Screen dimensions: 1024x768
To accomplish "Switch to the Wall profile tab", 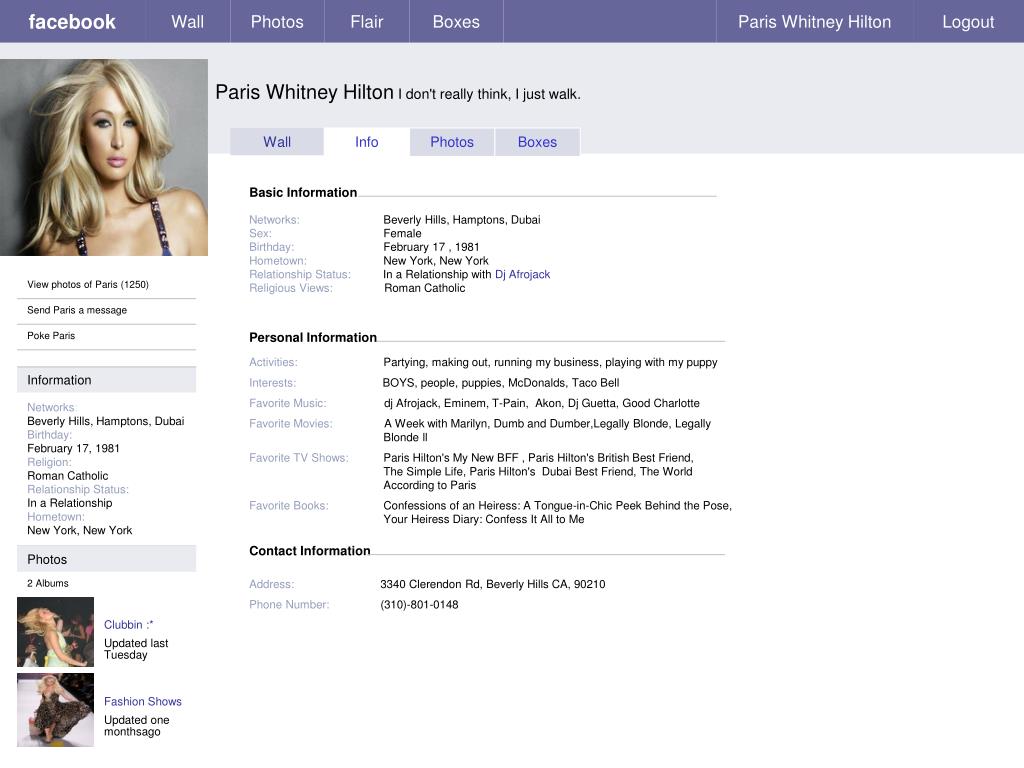I will click(x=277, y=142).
